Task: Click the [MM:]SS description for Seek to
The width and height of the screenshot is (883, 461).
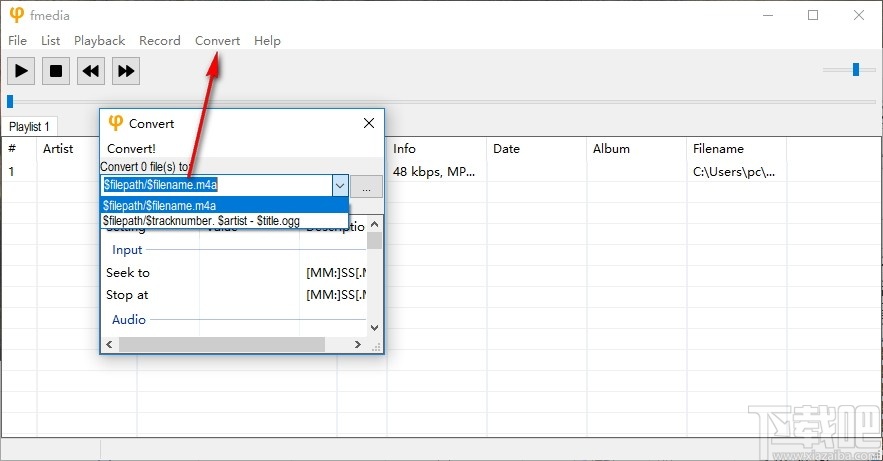Action: (336, 273)
